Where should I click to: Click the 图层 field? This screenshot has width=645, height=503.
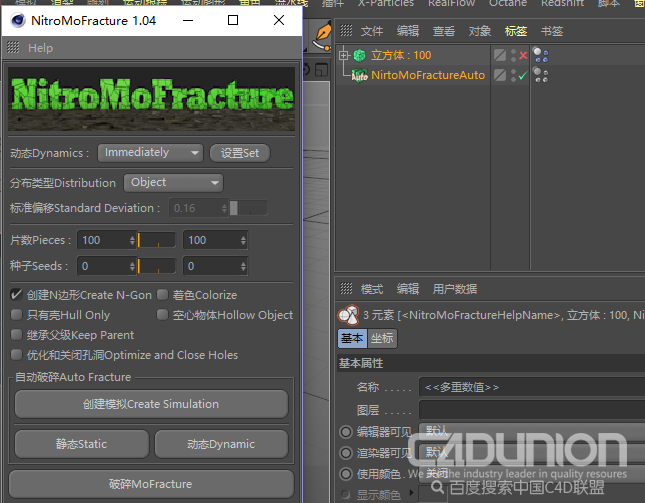pos(532,410)
